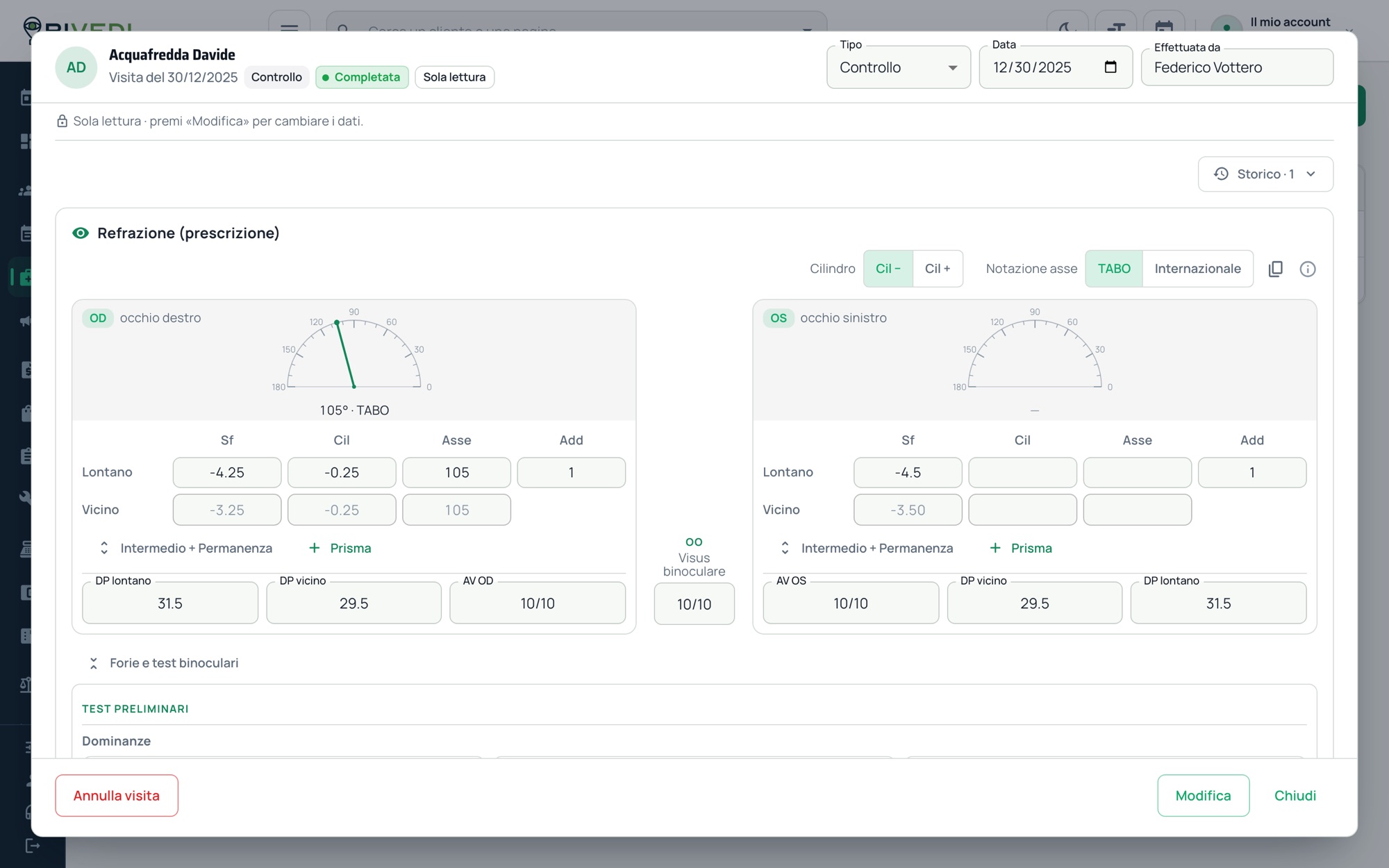Expand left eye Intermedio + Permanenza
The height and width of the screenshot is (868, 1389).
(x=867, y=548)
